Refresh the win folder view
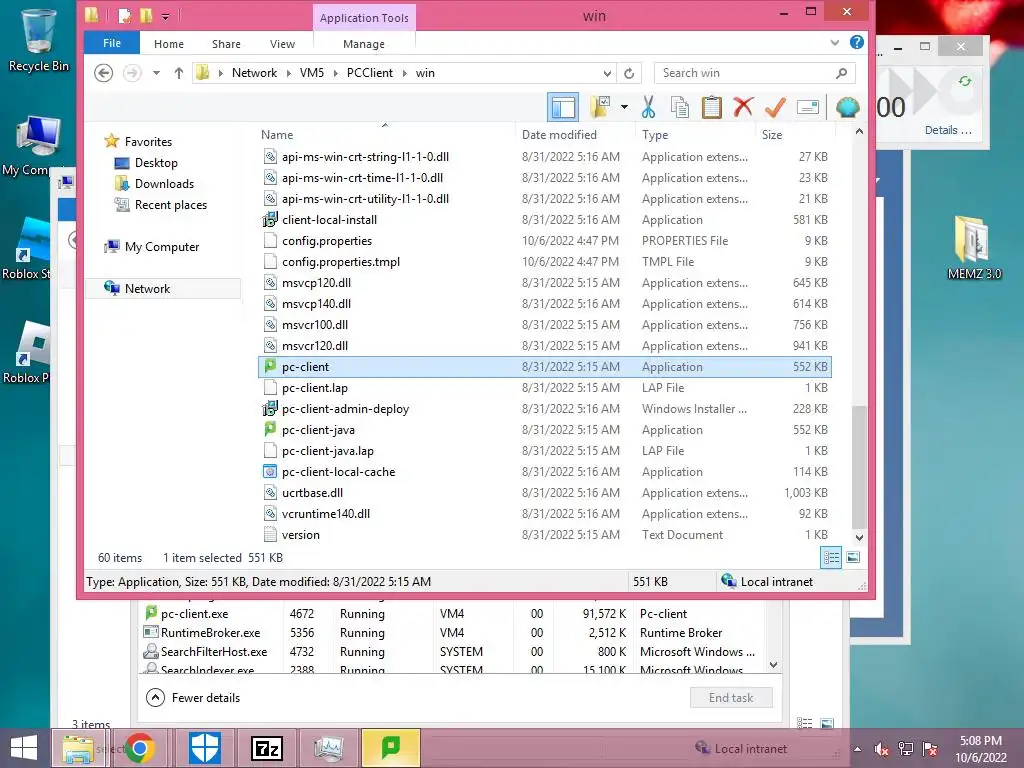The width and height of the screenshot is (1024, 768). pos(629,73)
